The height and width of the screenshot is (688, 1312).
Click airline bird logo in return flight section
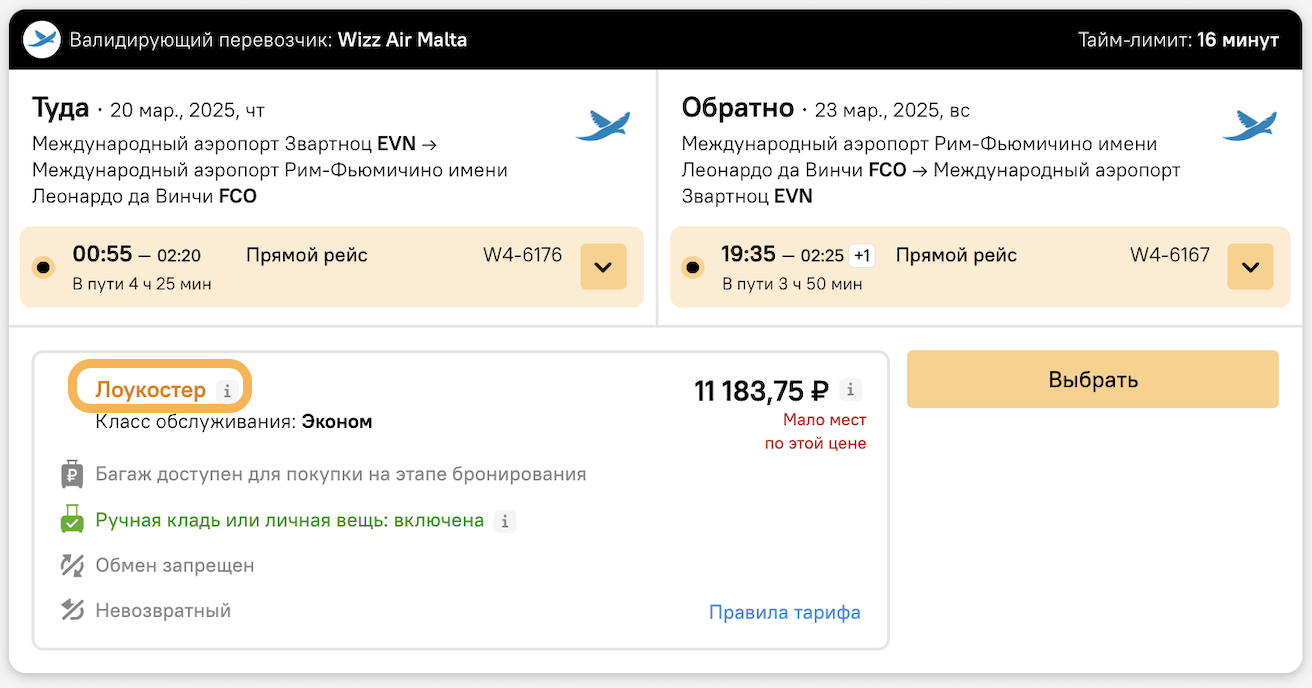(x=1250, y=125)
